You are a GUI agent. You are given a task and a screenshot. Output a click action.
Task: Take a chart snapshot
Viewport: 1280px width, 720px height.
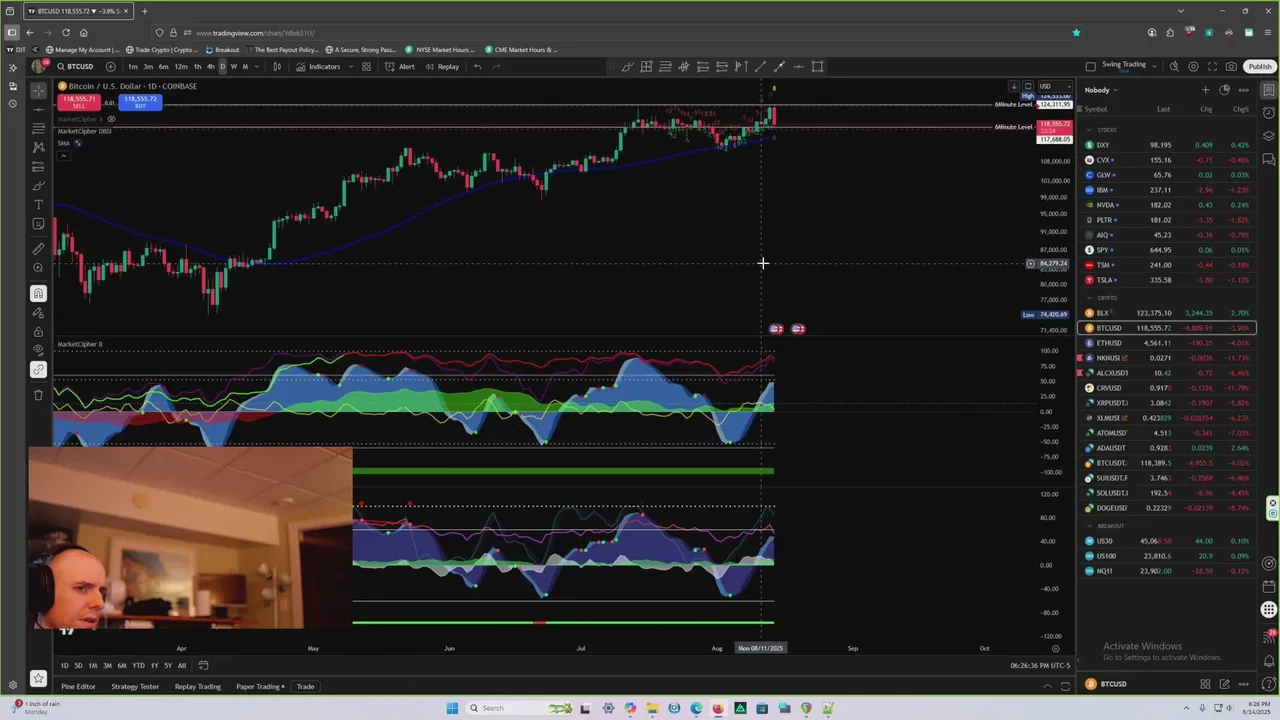[1231, 67]
